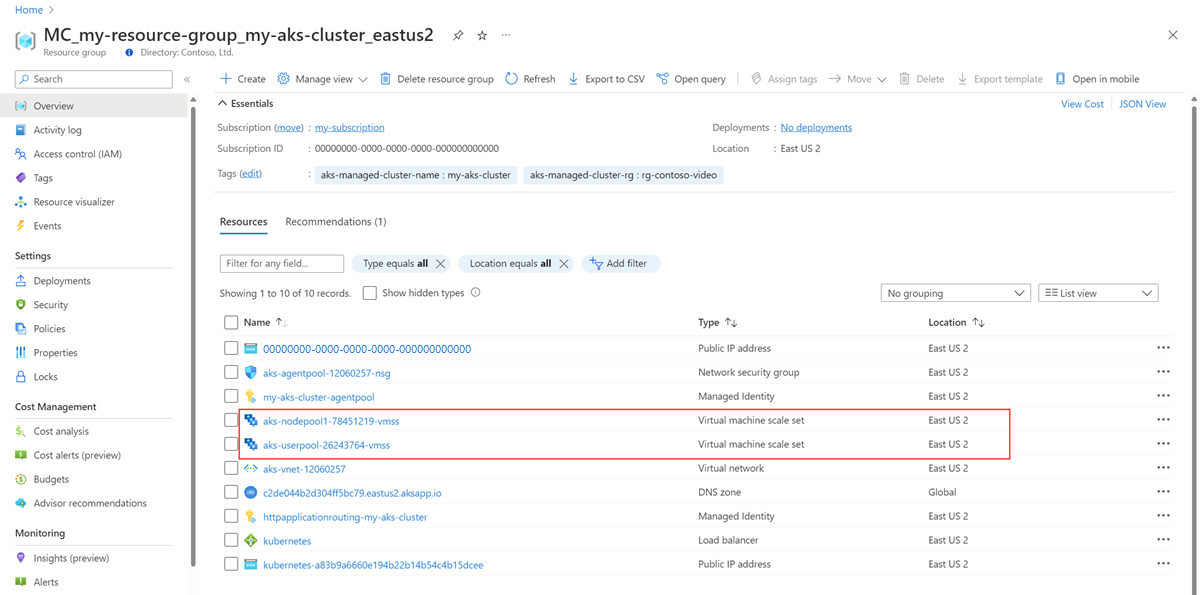Collapse the left sidebar menu

click(x=186, y=79)
